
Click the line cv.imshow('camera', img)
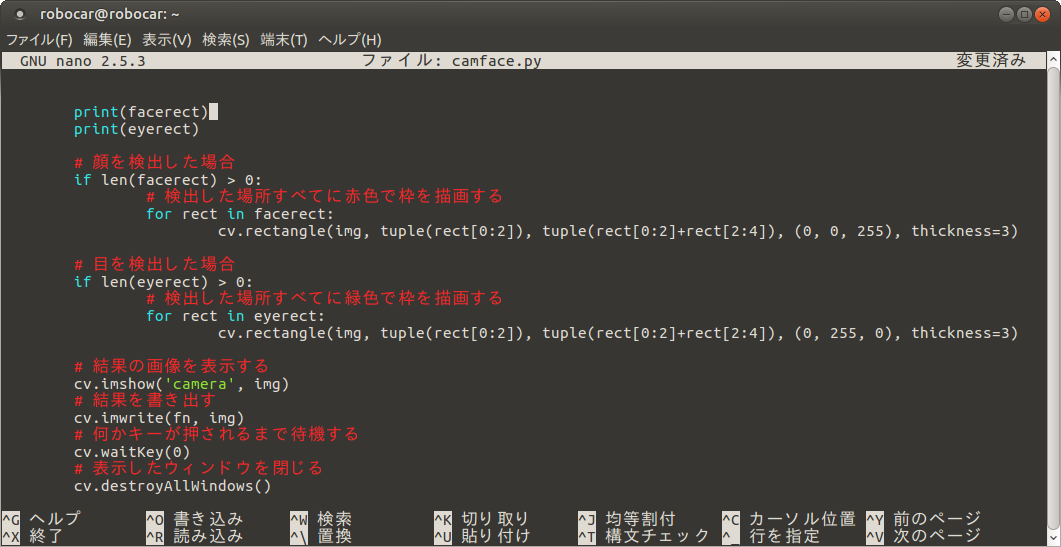(x=181, y=384)
